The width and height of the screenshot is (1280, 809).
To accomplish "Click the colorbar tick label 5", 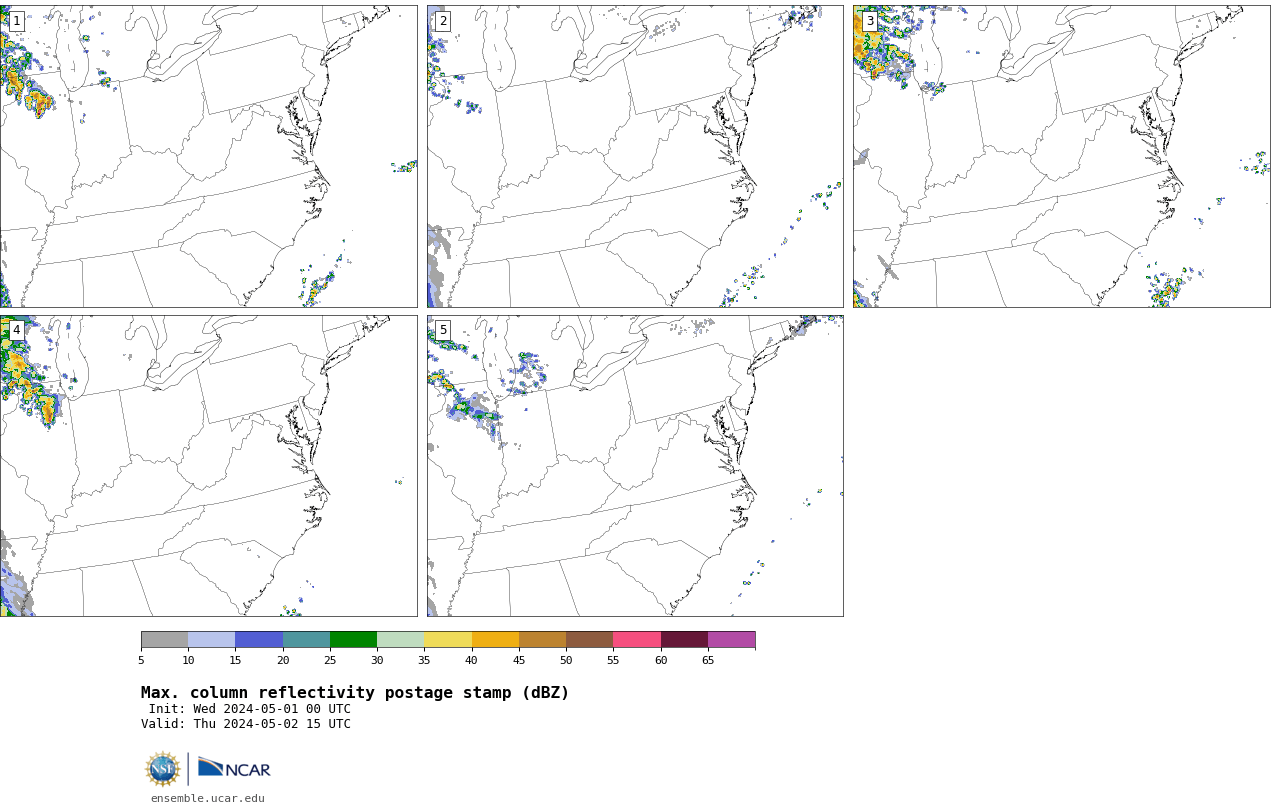I will 141,660.
